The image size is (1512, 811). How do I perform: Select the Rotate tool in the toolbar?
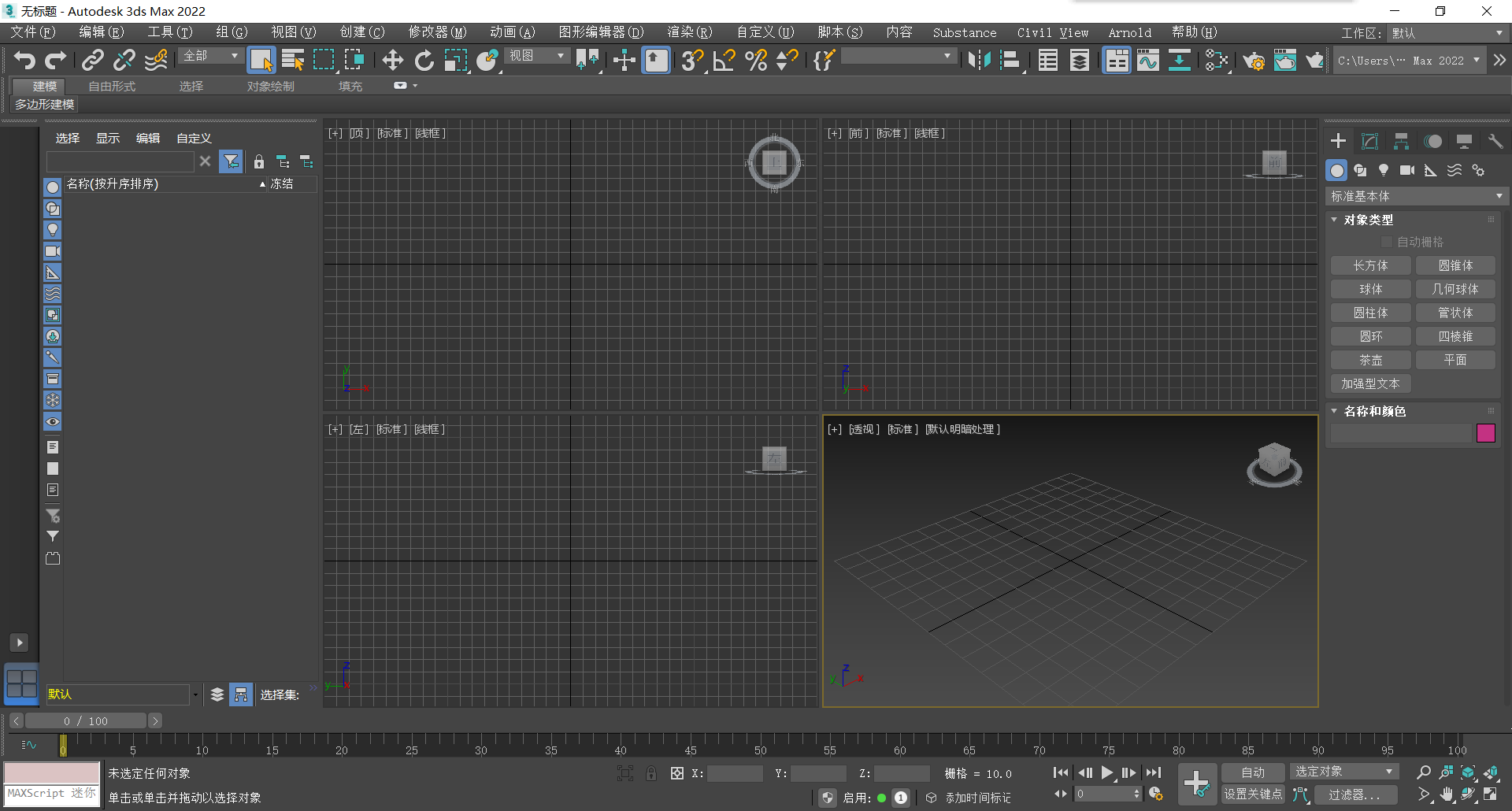(x=424, y=60)
